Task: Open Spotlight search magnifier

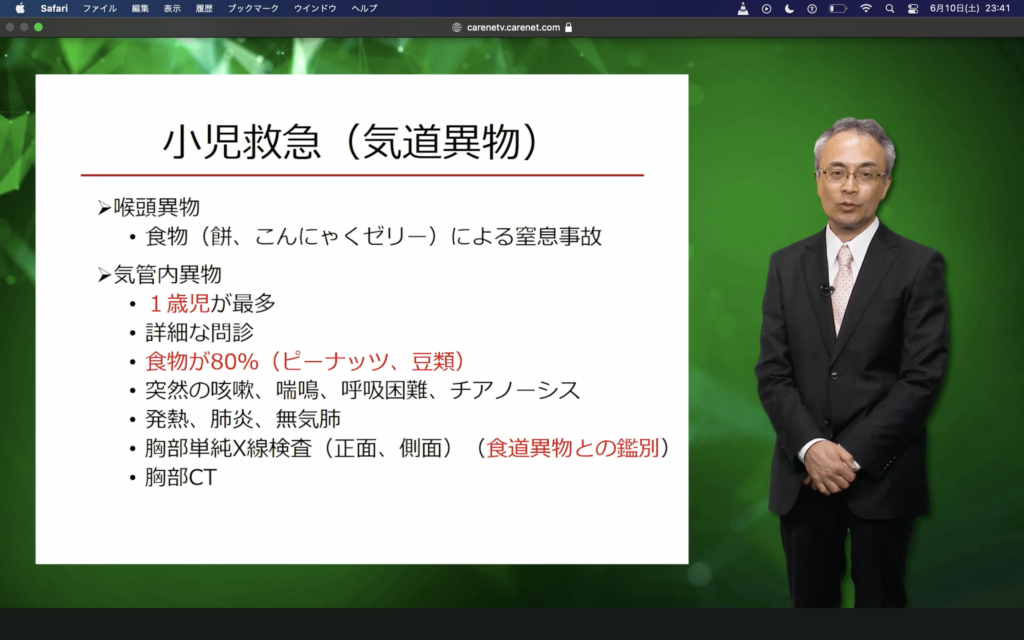Action: point(889,8)
